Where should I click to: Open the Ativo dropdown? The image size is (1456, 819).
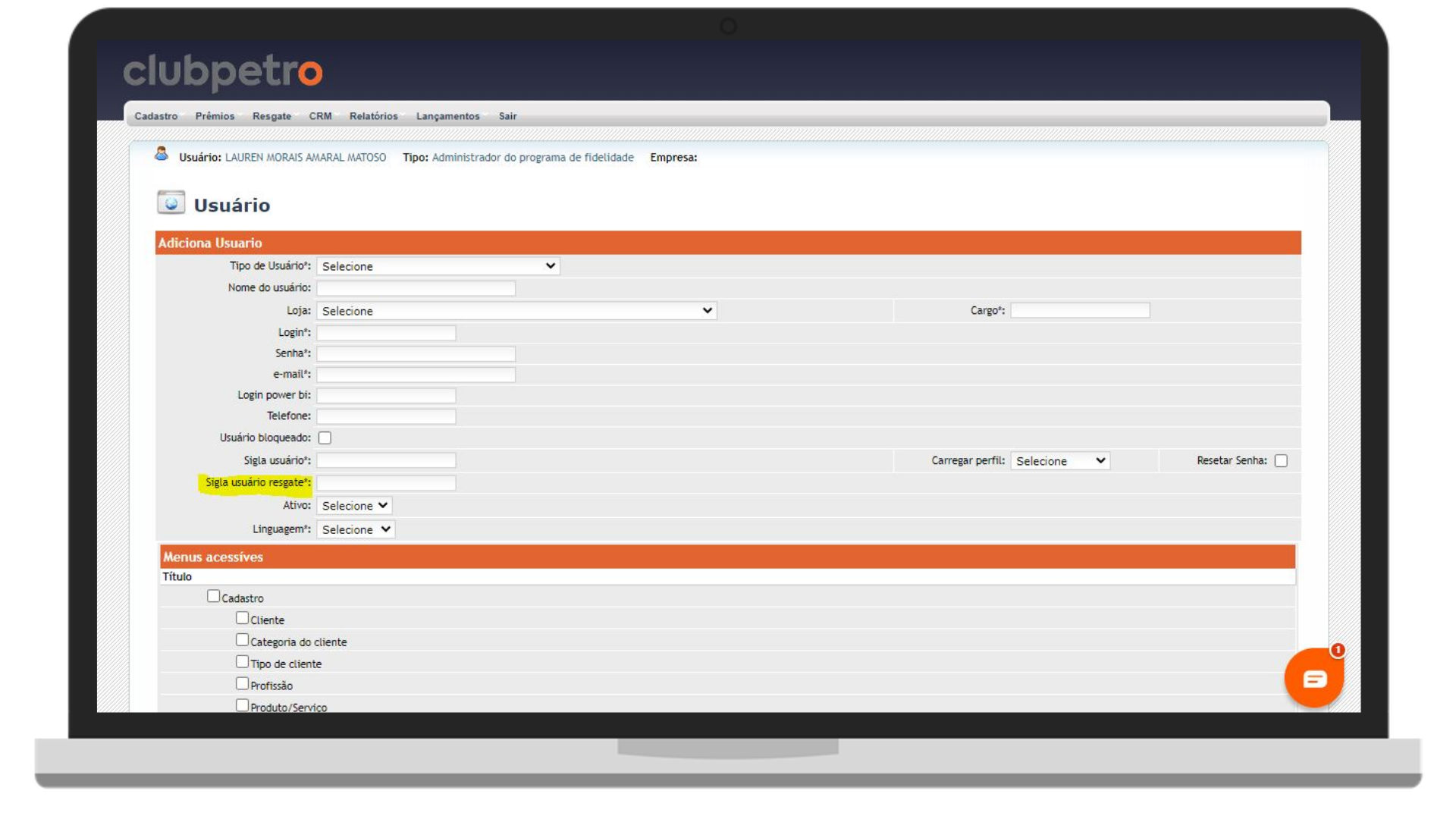click(354, 506)
